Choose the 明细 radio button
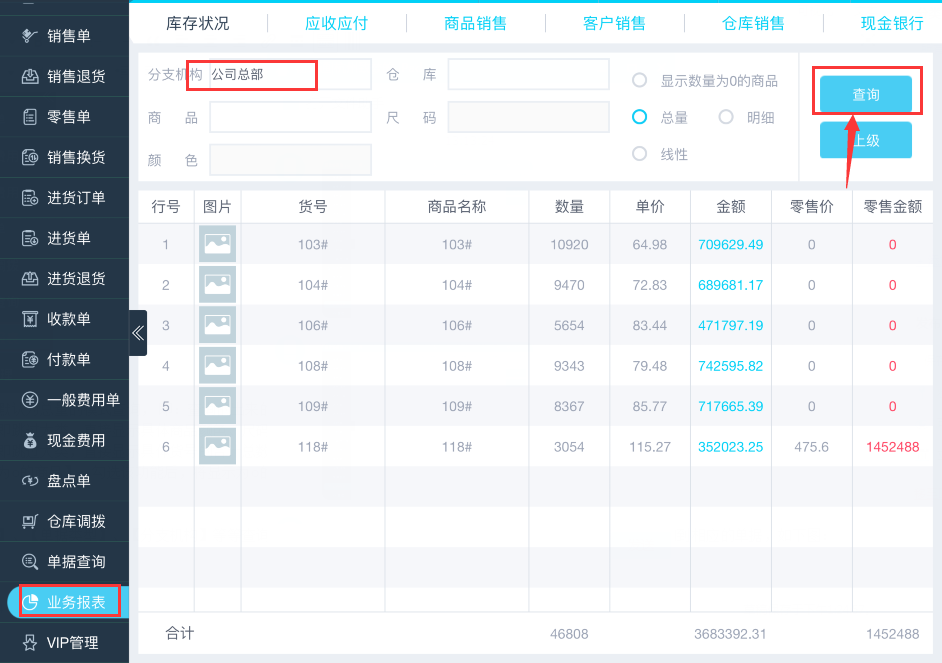 coord(727,117)
